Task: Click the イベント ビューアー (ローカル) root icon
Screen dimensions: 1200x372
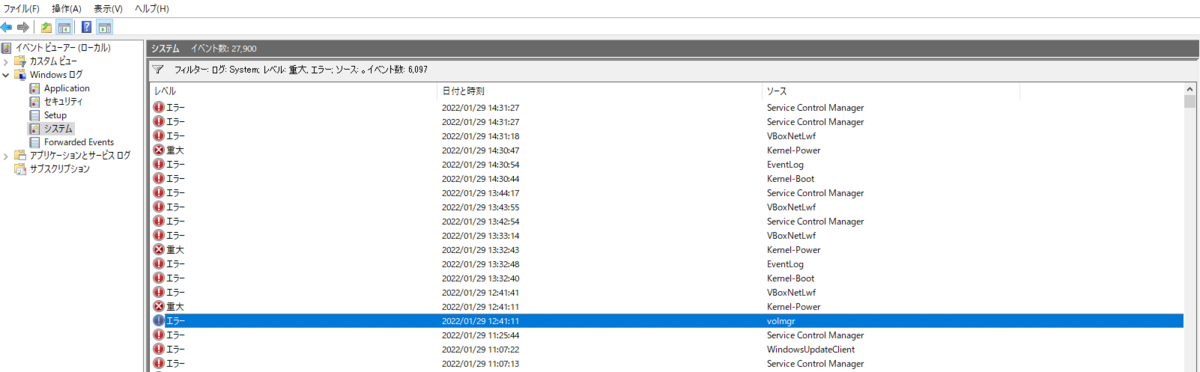Action: click(x=7, y=48)
